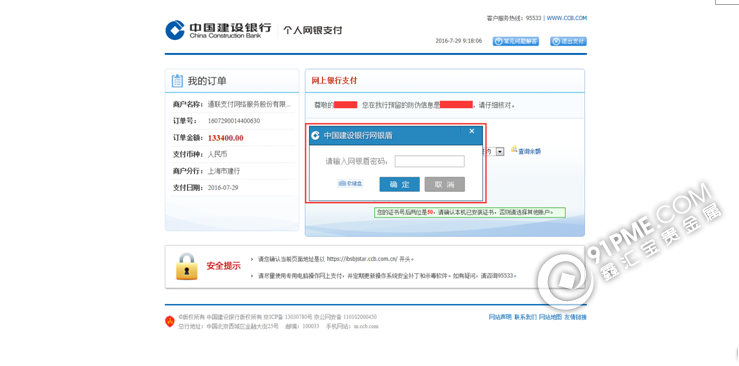739x366 pixels.
Task: Click the 人民币 currency value
Action: 218,154
